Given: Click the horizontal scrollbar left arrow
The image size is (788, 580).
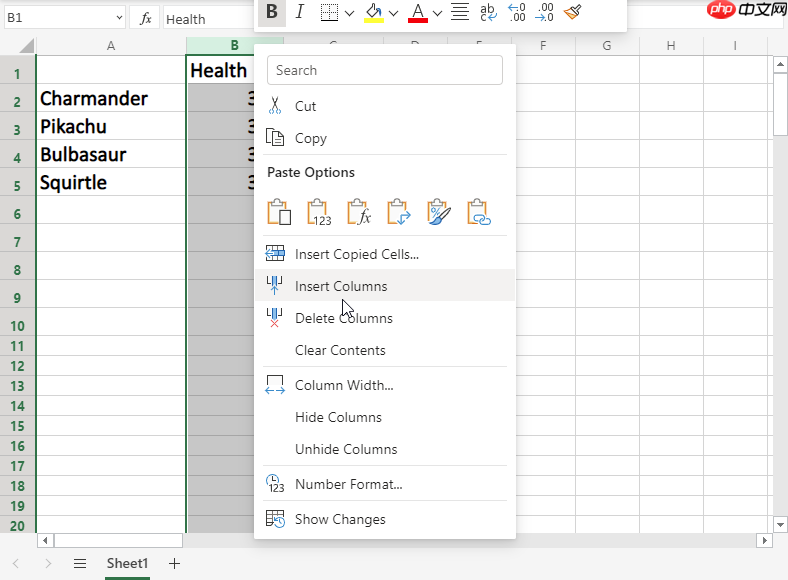Looking at the screenshot, I should coord(45,540).
